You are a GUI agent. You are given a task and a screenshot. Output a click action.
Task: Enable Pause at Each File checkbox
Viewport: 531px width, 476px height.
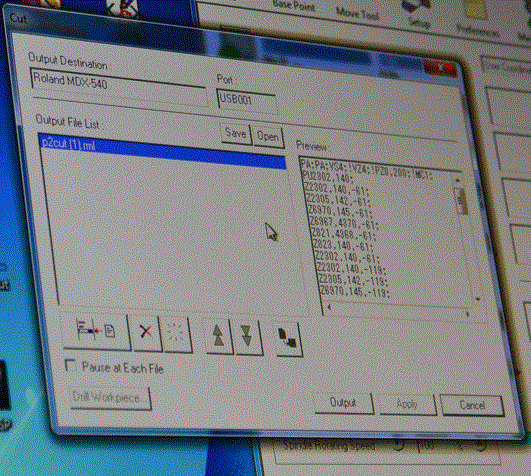point(70,365)
